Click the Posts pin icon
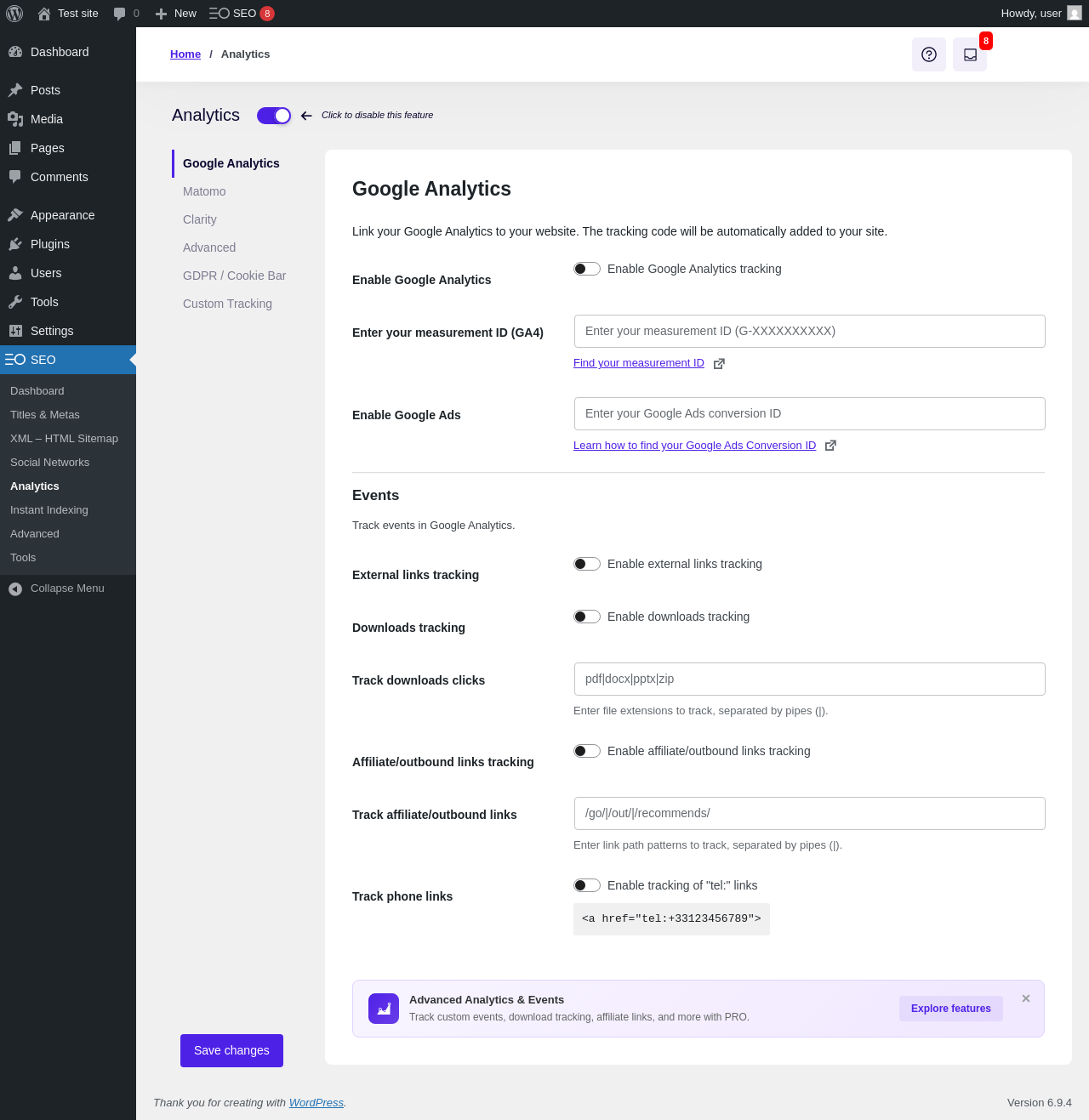 coord(15,90)
